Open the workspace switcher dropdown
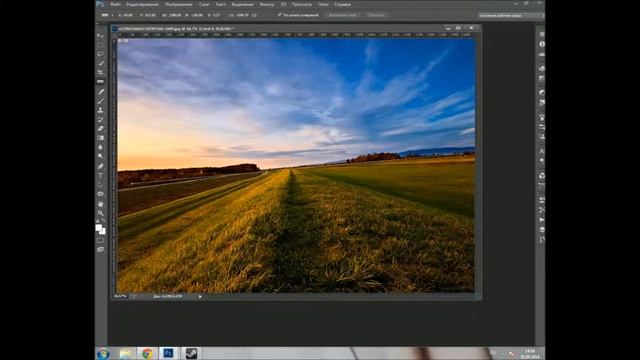 click(511, 16)
